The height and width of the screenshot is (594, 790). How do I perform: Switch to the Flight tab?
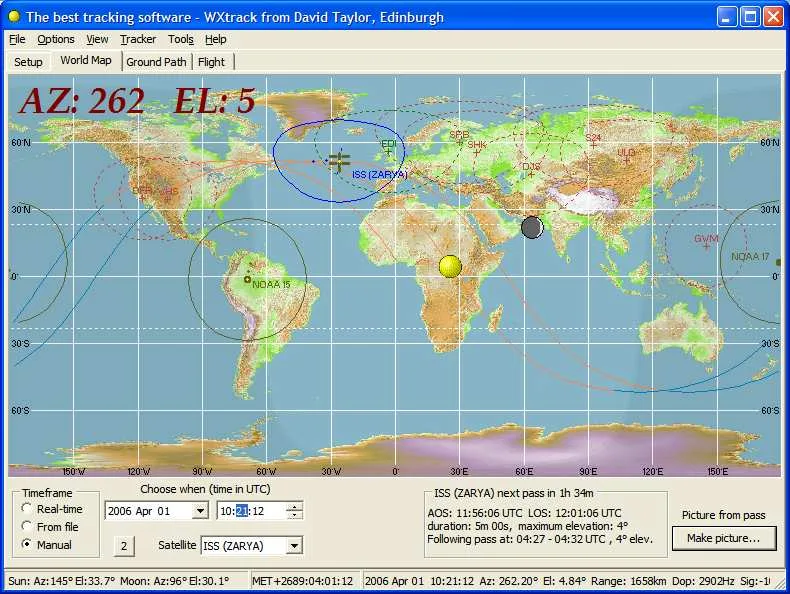(x=211, y=62)
